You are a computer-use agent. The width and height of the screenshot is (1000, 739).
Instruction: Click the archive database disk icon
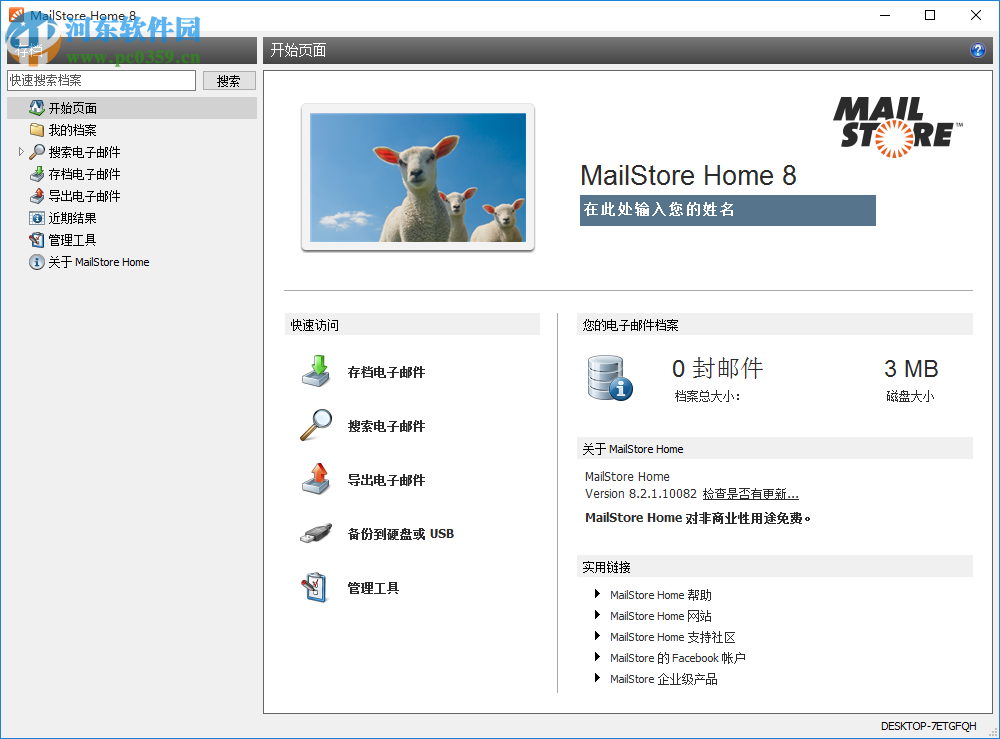[x=610, y=378]
